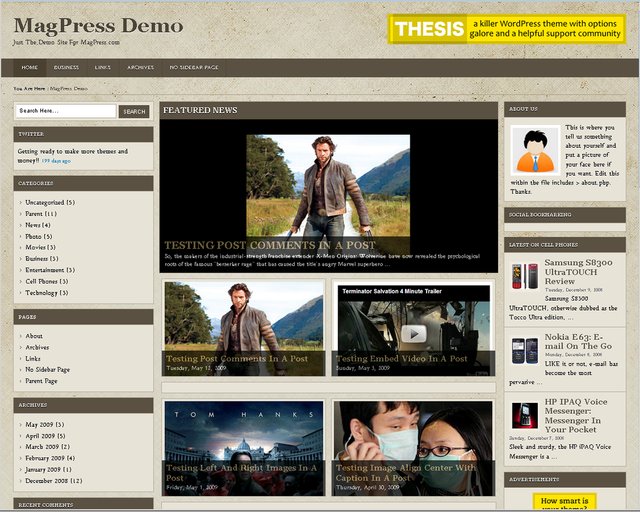Open Nokia E63: E-mail On The Go title
This screenshot has height=512, width=640.
click(578, 341)
